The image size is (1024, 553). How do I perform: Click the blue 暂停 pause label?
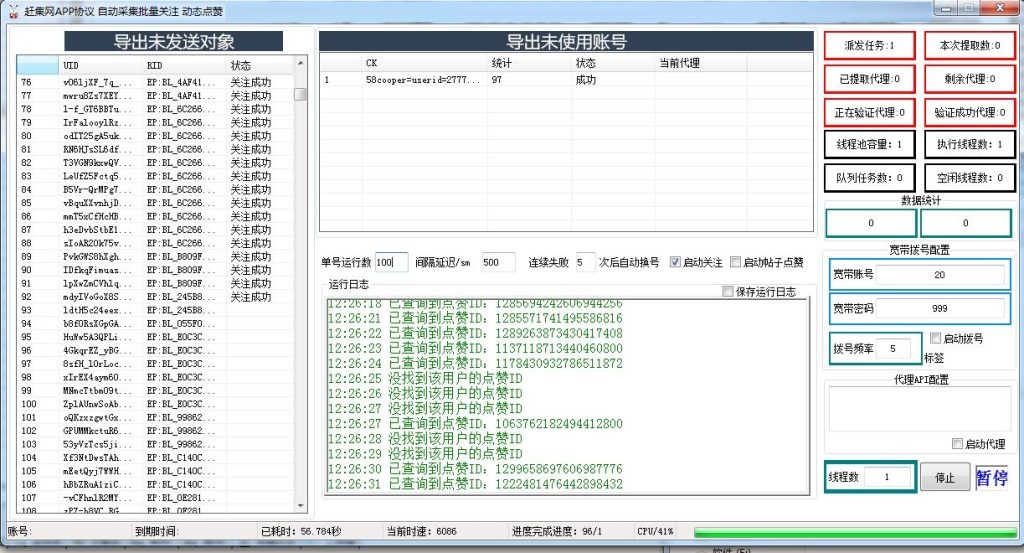pos(992,477)
